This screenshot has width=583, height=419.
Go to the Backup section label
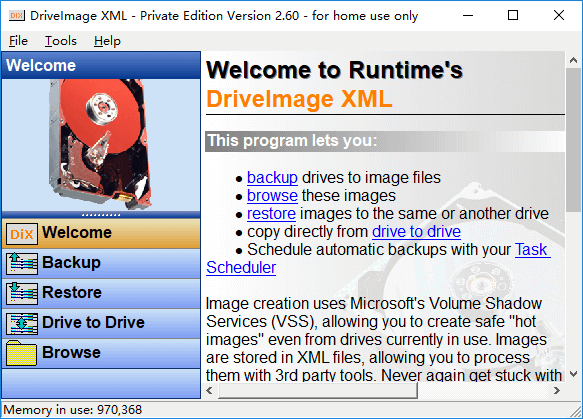[71, 262]
